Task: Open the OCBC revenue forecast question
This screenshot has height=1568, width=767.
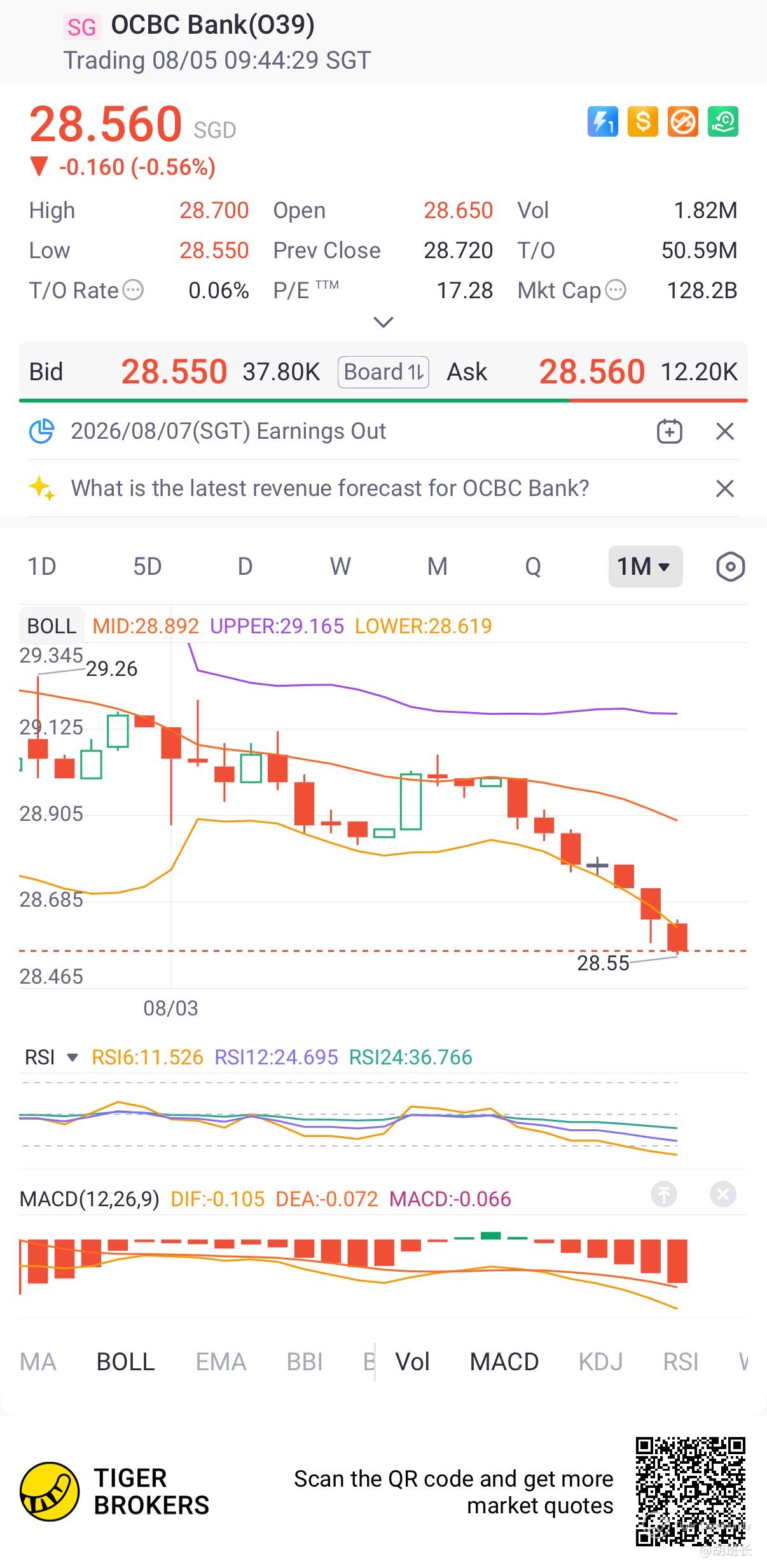Action: [329, 488]
